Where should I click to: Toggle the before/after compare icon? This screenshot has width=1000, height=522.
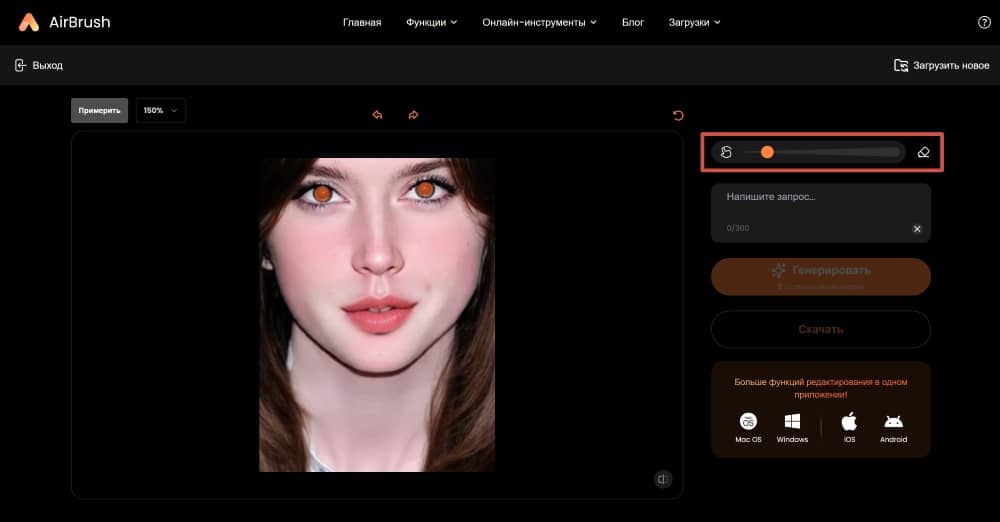pyautogui.click(x=663, y=479)
